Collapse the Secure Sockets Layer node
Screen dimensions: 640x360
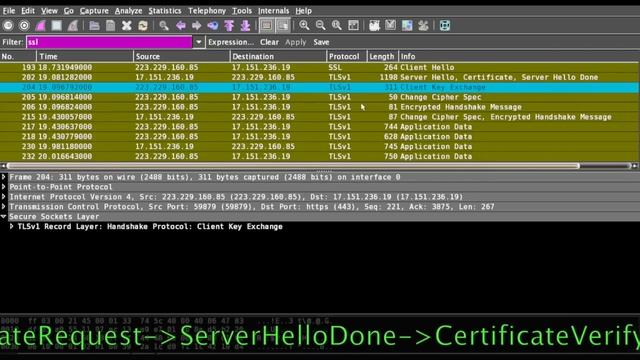(x=4, y=217)
